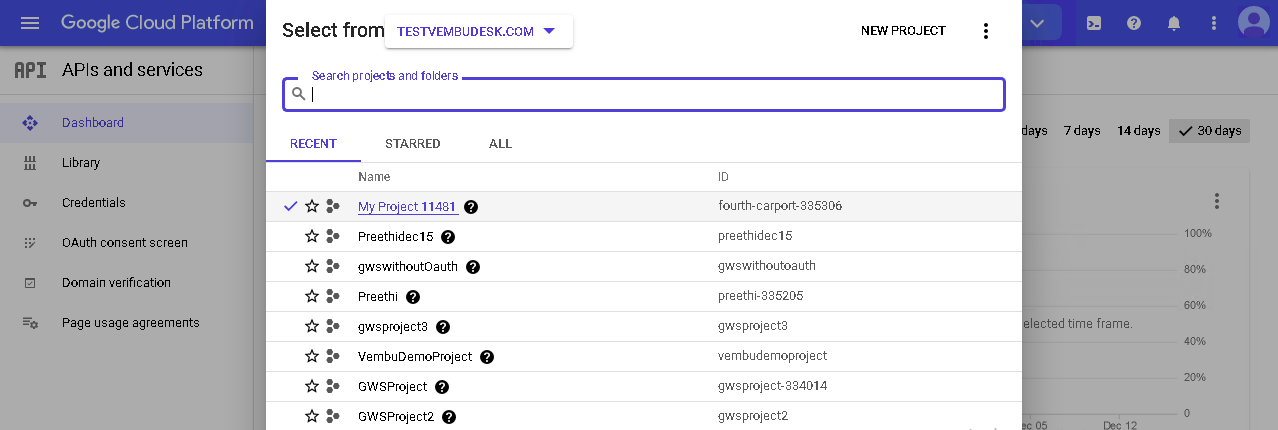Click the help icon beside gwswithoutOauth

[473, 267]
